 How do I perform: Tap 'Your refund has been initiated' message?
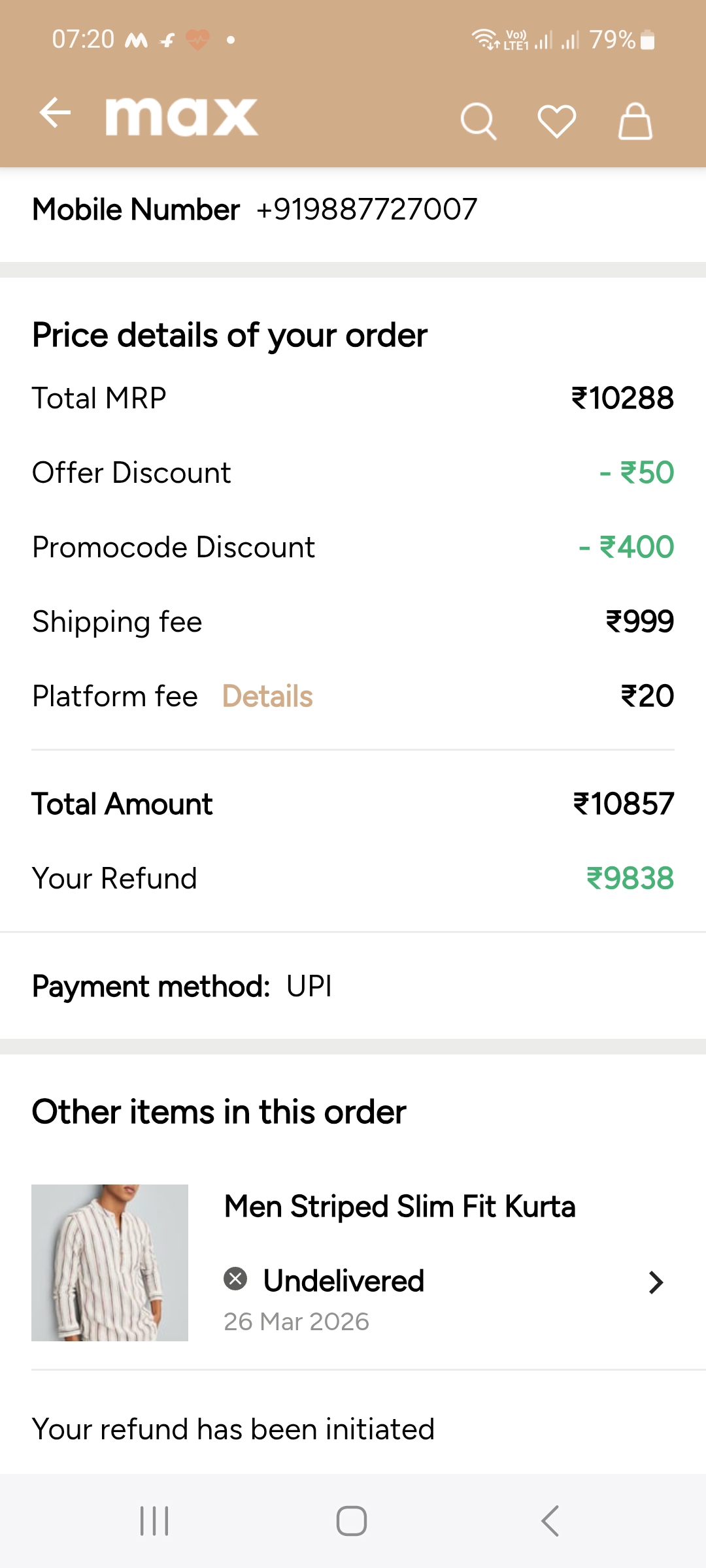pos(233,1429)
